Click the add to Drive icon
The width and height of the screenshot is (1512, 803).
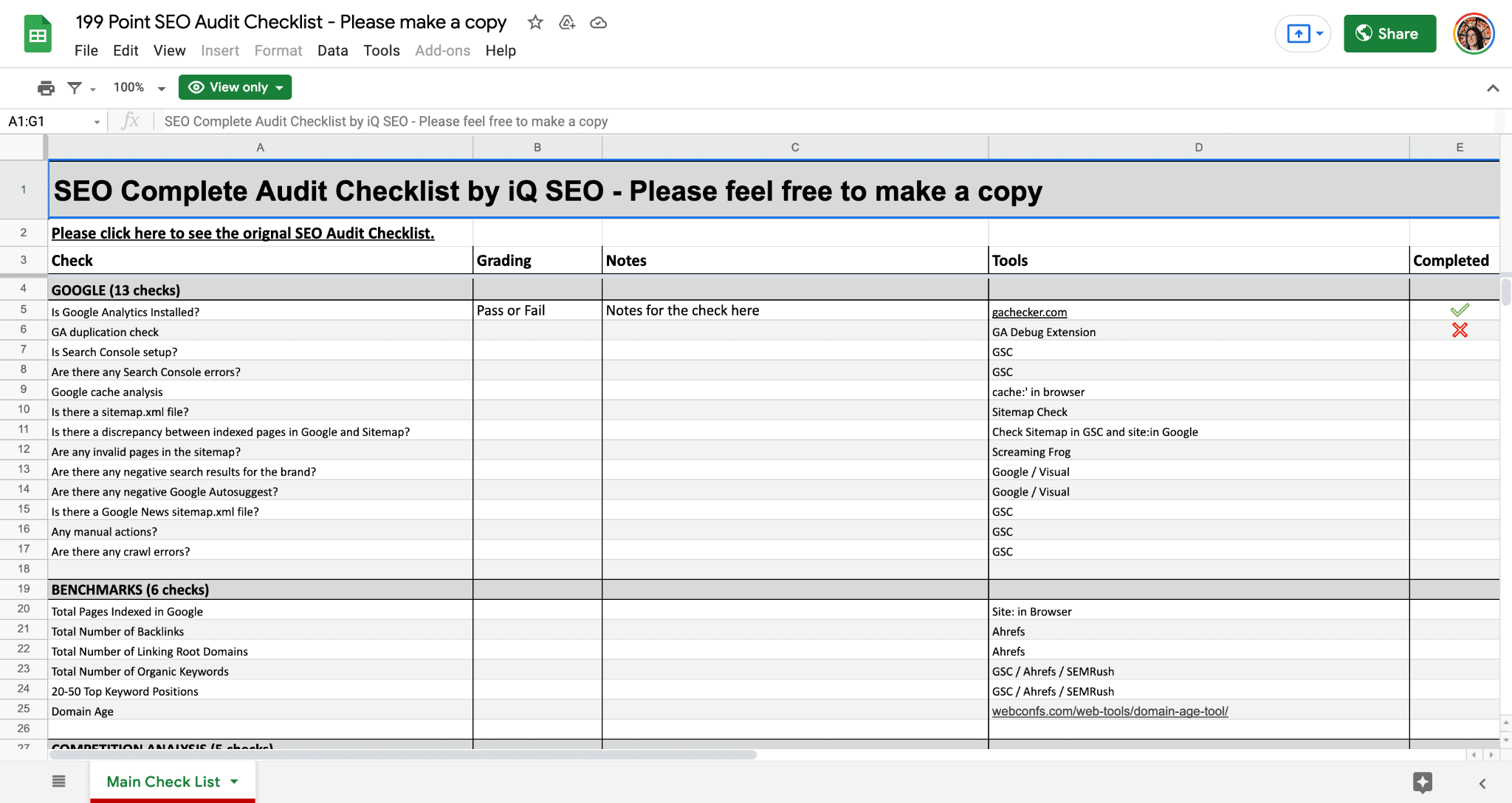[x=567, y=22]
